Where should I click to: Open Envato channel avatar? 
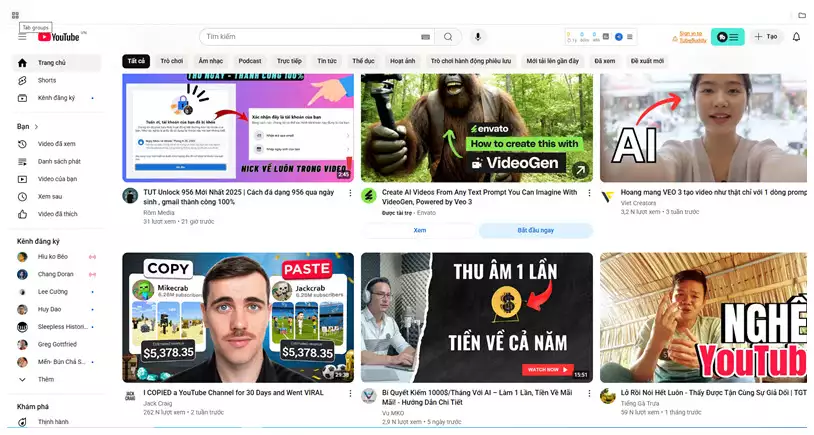pyautogui.click(x=369, y=196)
